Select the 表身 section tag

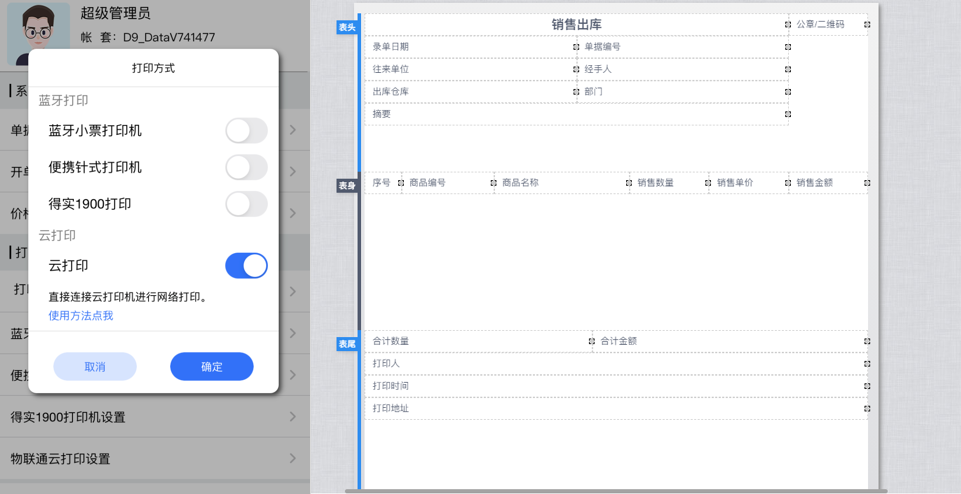tap(347, 185)
